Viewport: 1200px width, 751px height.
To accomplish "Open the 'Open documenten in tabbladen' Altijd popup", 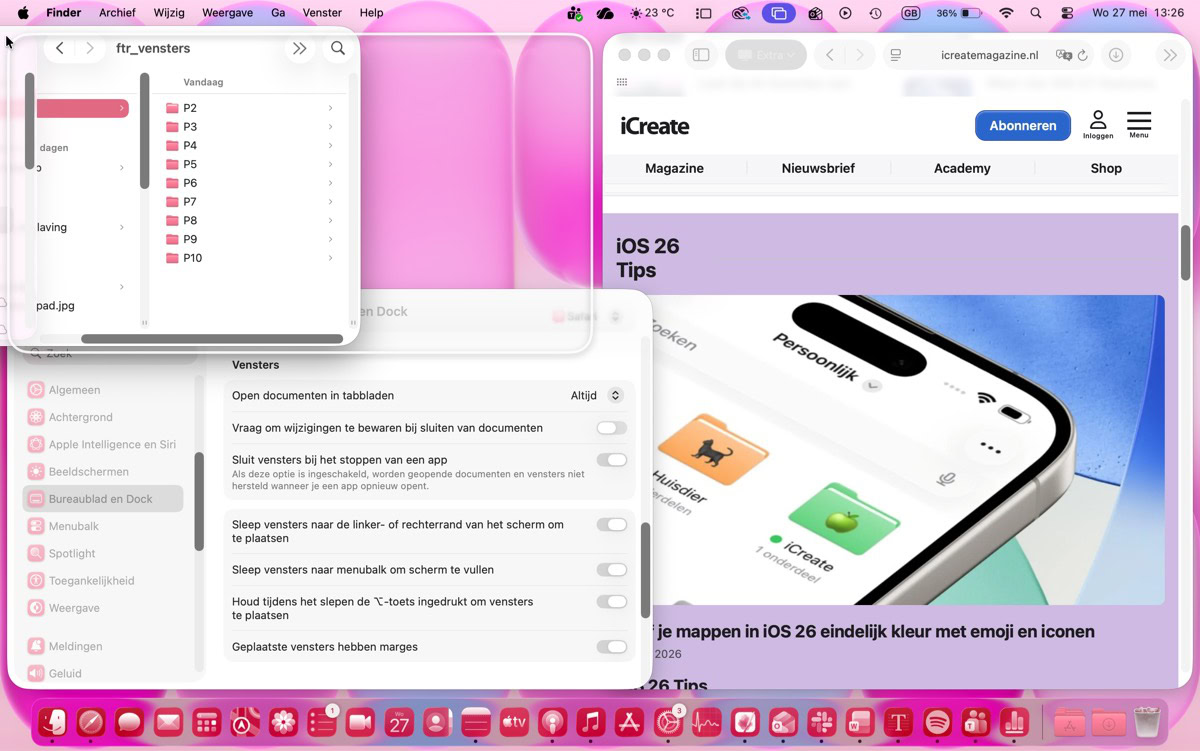I will (596, 396).
